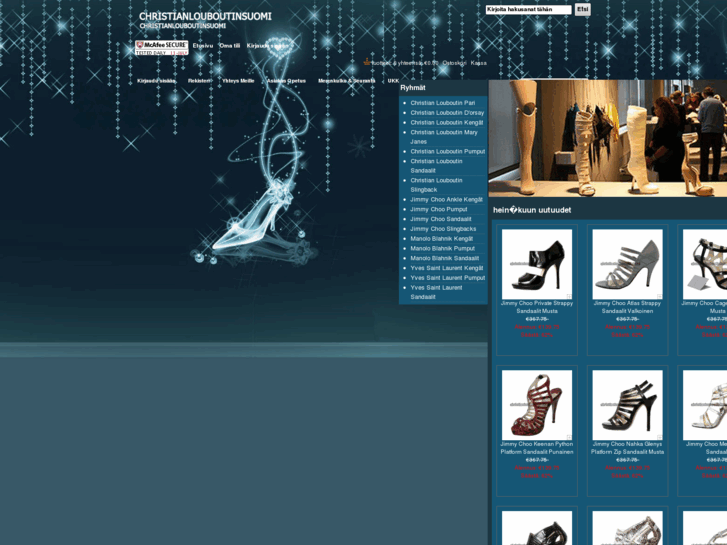Viewport: 727px width, 545px height.
Task: Open Jimmy Choo Atlas Strappy Valkoinen thumbnail
Action: pos(627,264)
